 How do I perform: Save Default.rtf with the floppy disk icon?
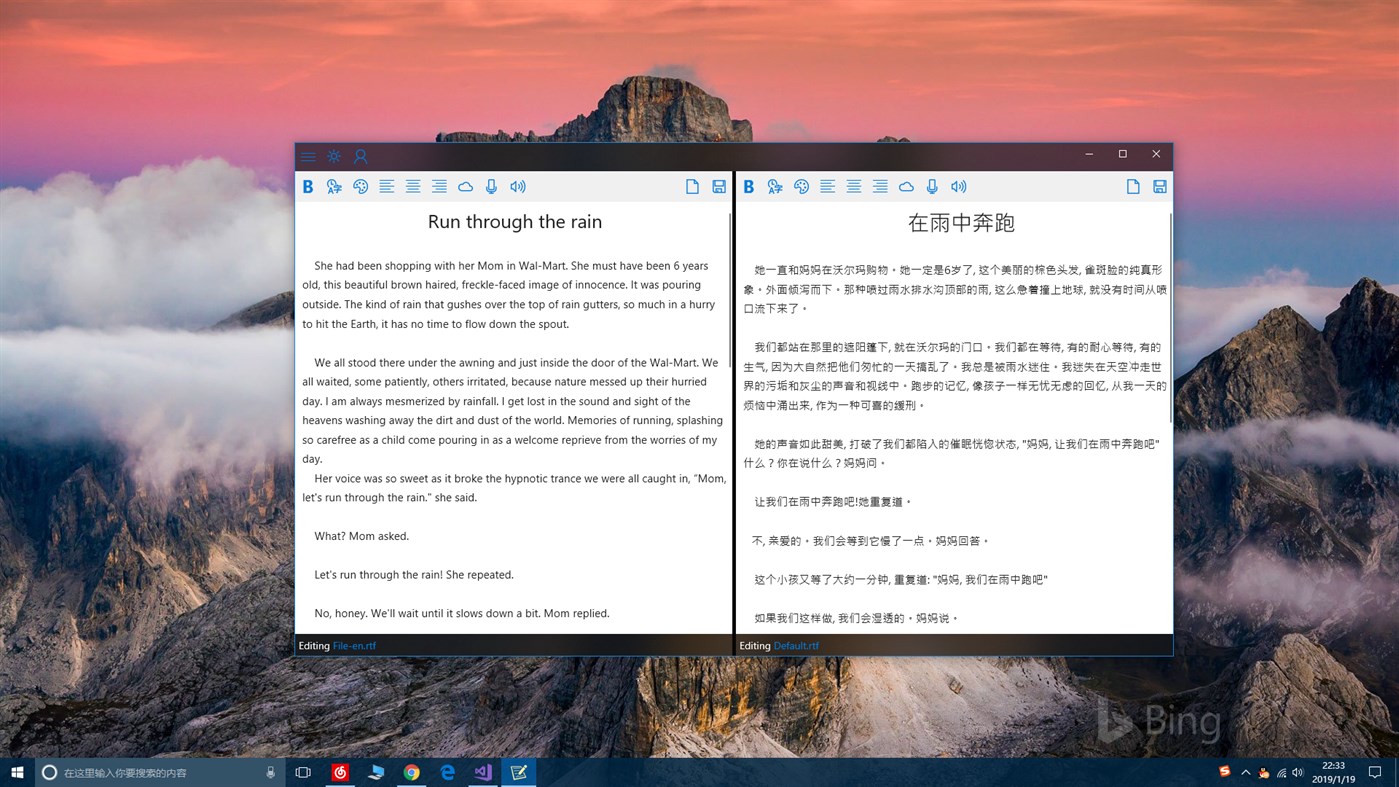pyautogui.click(x=1159, y=186)
